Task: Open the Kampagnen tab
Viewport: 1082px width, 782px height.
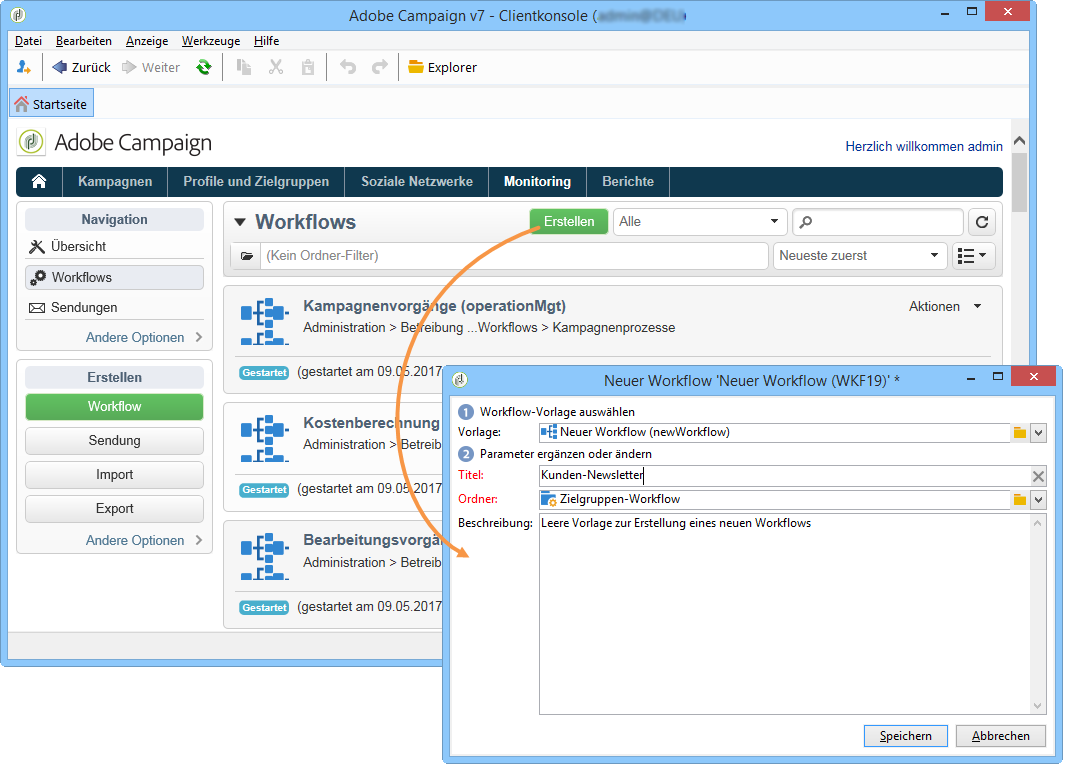Action: pos(115,182)
